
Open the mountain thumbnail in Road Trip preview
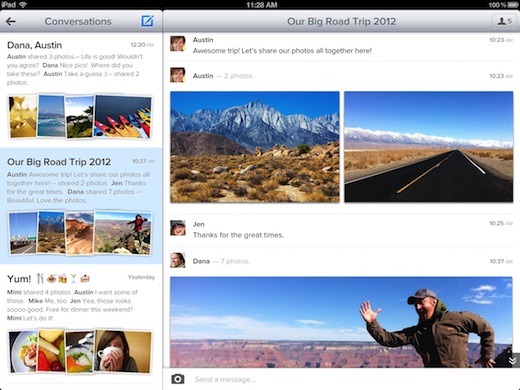pyautogui.click(x=51, y=232)
